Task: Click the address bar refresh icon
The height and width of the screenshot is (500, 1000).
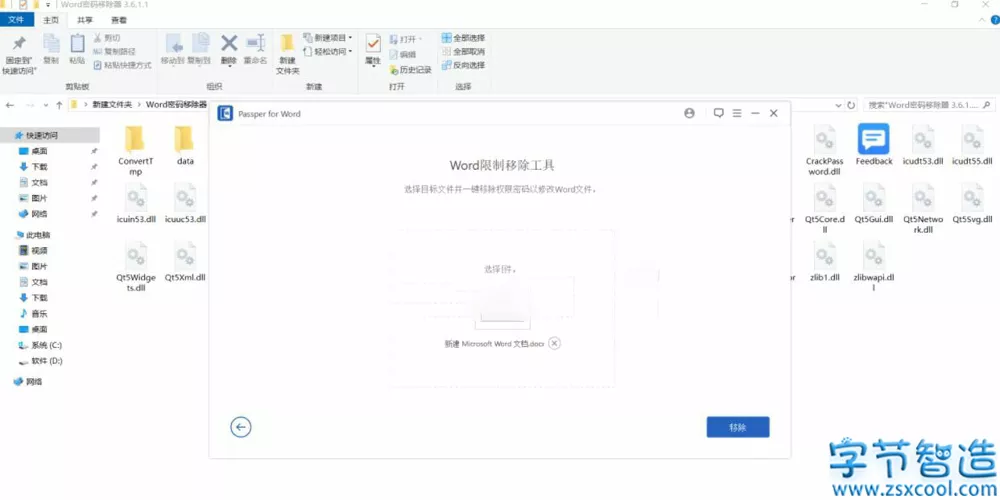Action: click(x=851, y=105)
